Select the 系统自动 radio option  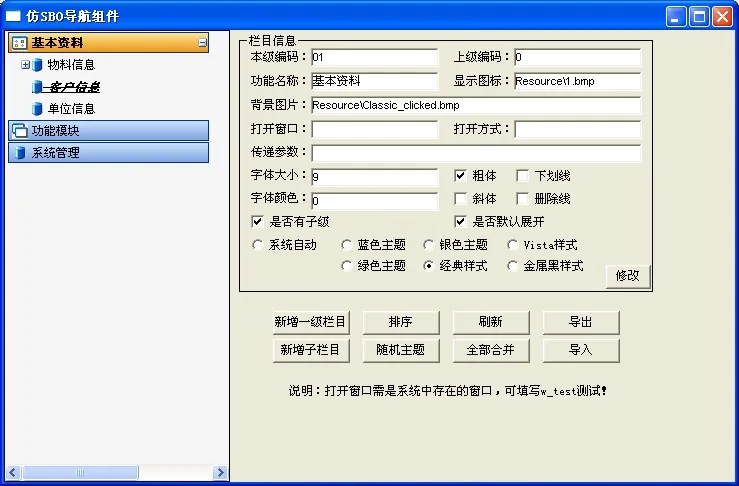coord(257,245)
